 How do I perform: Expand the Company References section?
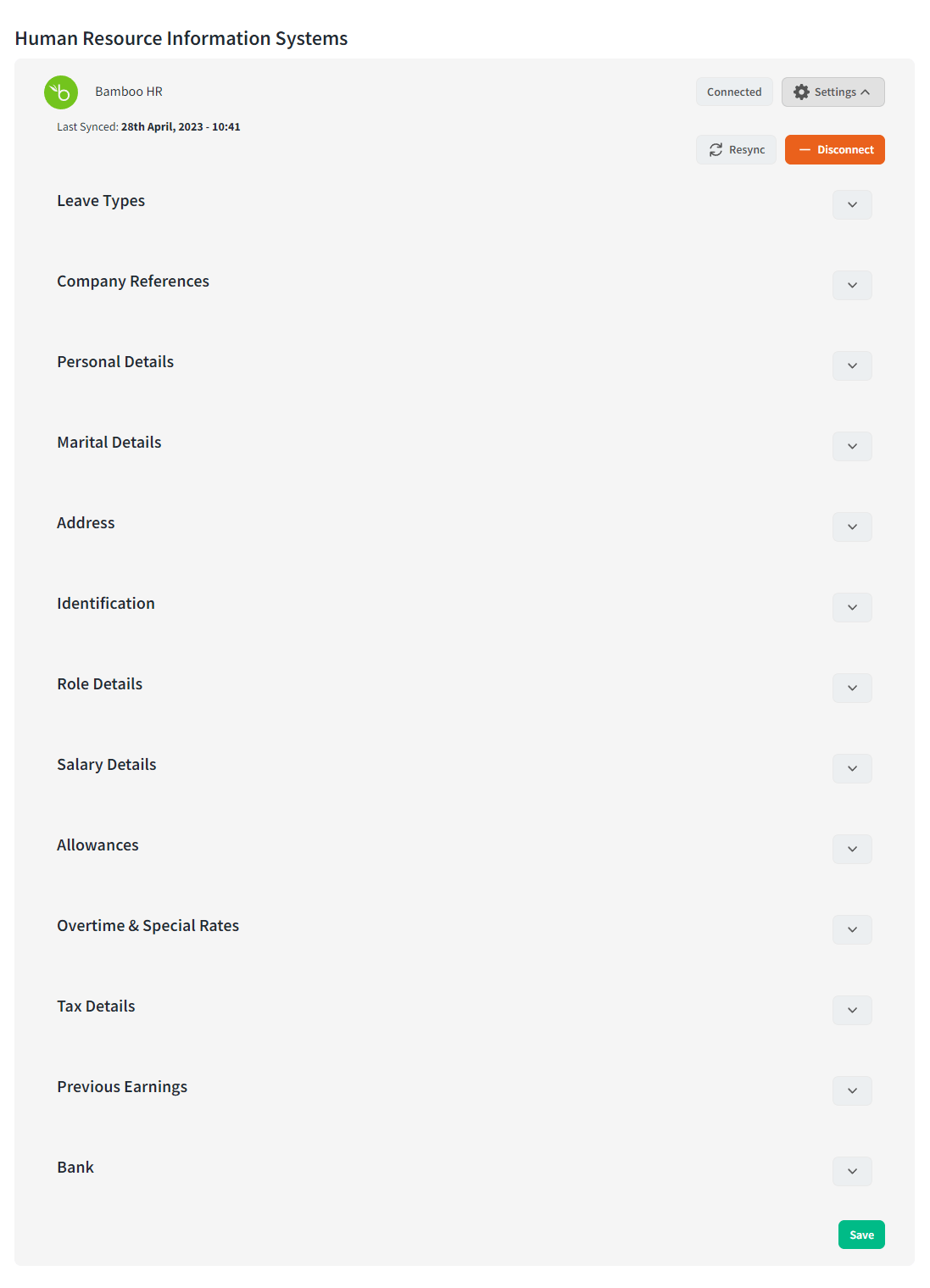[x=851, y=285]
